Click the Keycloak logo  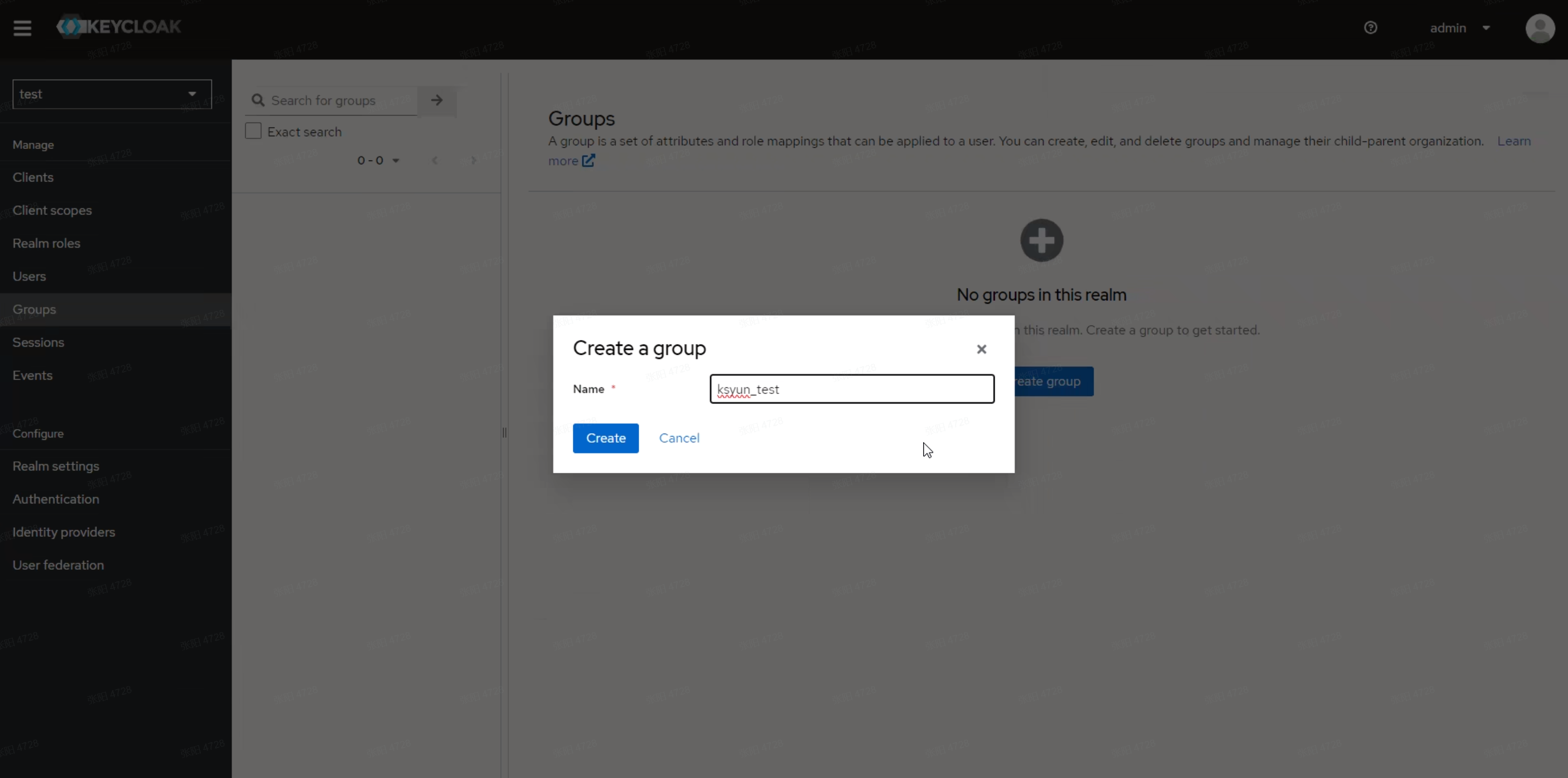pyautogui.click(x=119, y=27)
